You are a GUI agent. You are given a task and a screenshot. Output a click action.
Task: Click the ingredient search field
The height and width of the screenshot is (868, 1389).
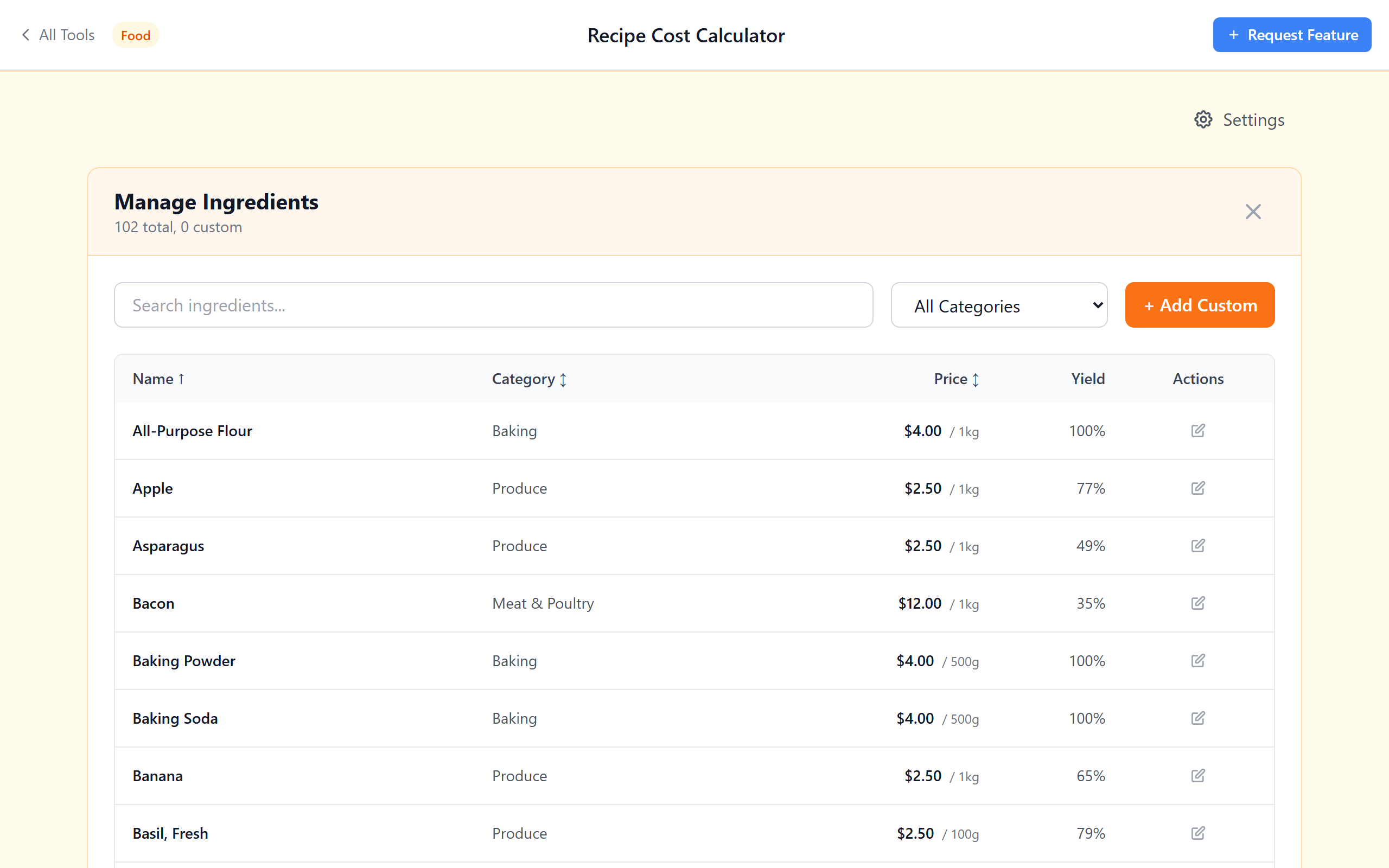pyautogui.click(x=494, y=305)
